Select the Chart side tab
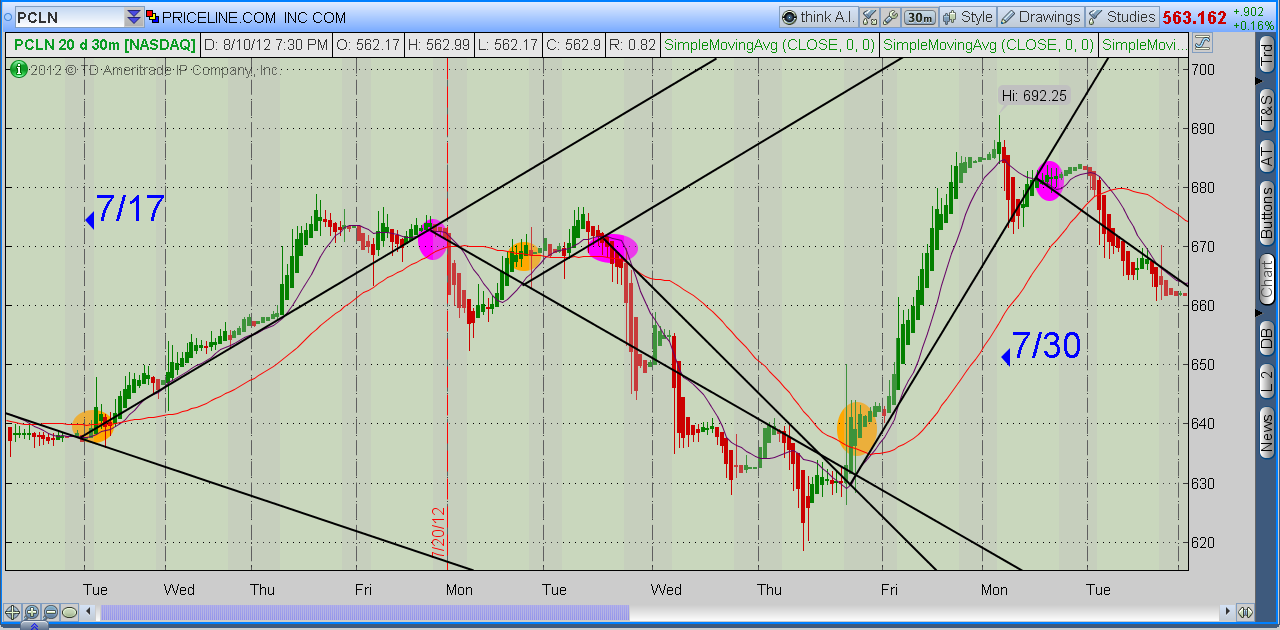The width and height of the screenshot is (1280, 630). 1267,280
